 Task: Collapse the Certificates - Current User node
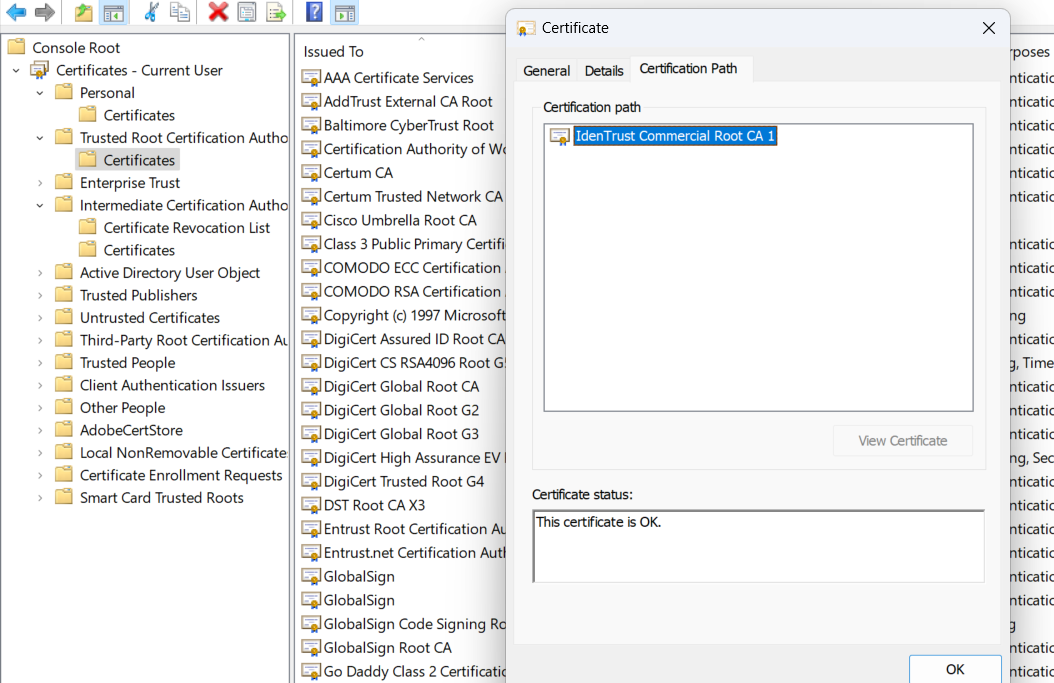coord(16,71)
